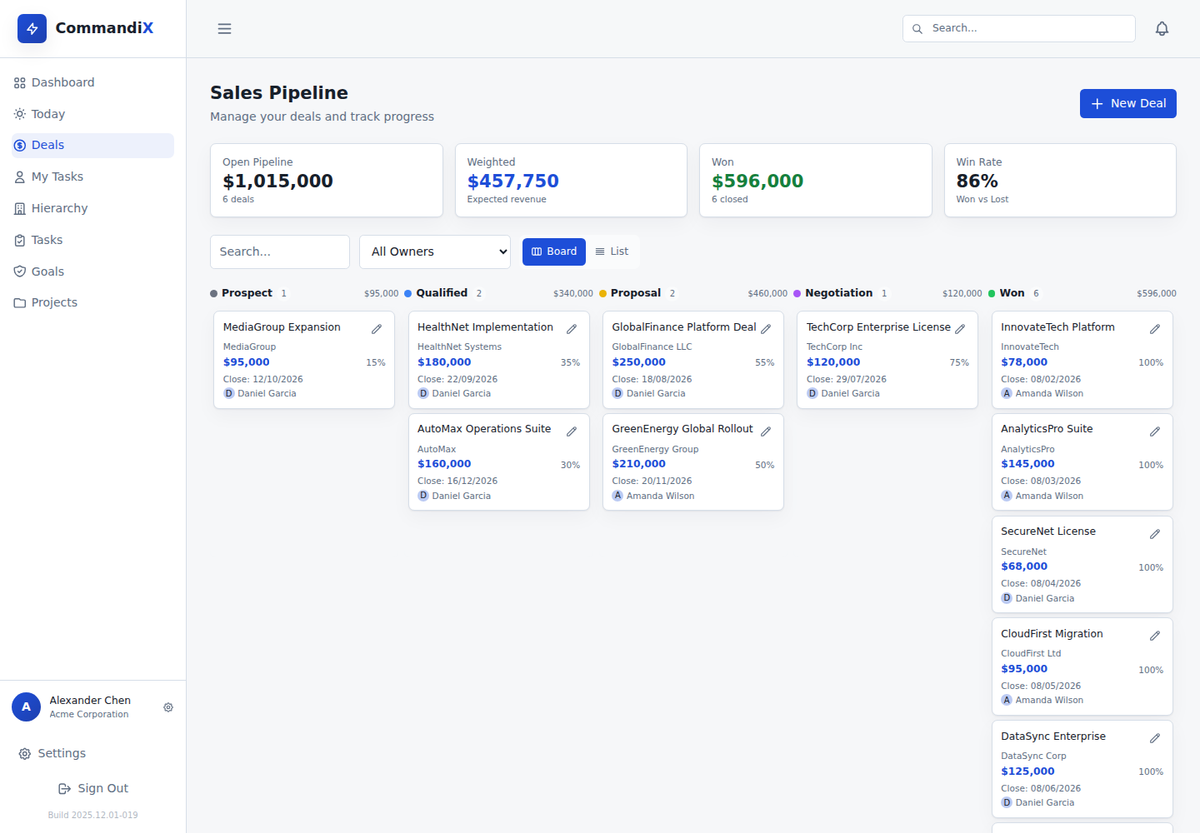Open My Tasks in the sidebar
The height and width of the screenshot is (833, 1200).
93,177
